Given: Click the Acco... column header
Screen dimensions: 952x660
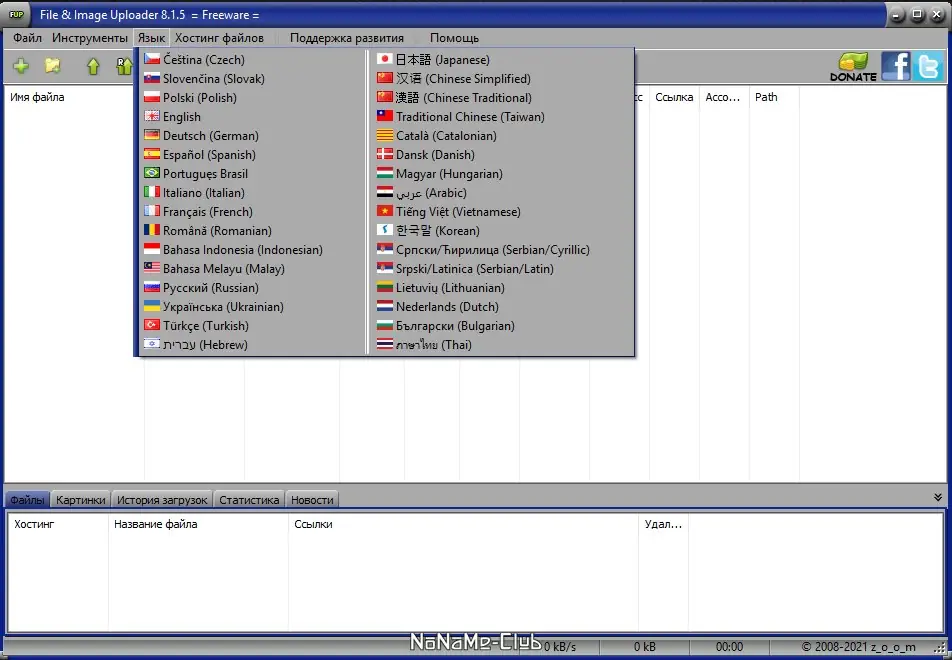Looking at the screenshot, I should [724, 97].
